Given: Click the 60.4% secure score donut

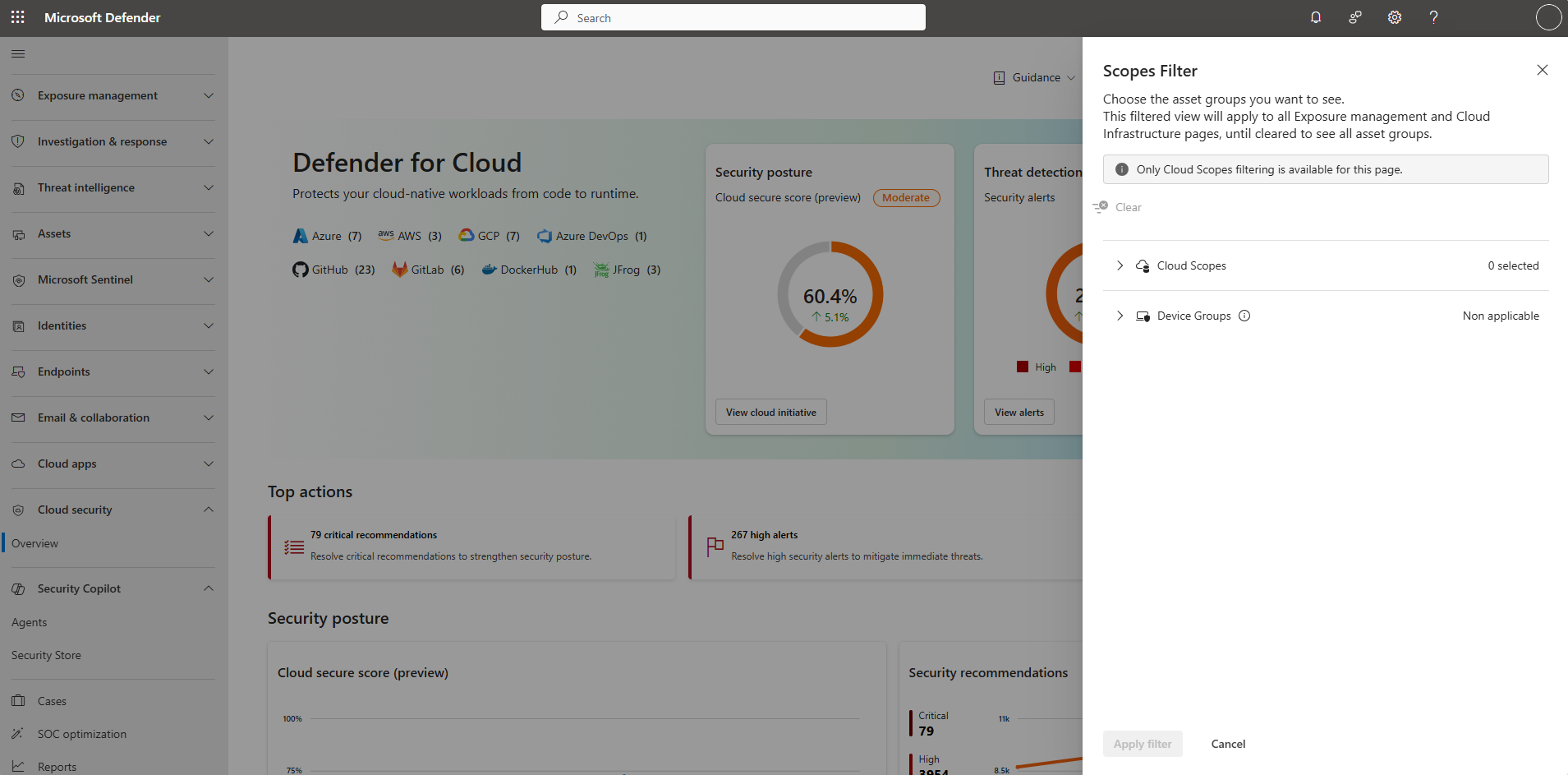Looking at the screenshot, I should pos(830,294).
